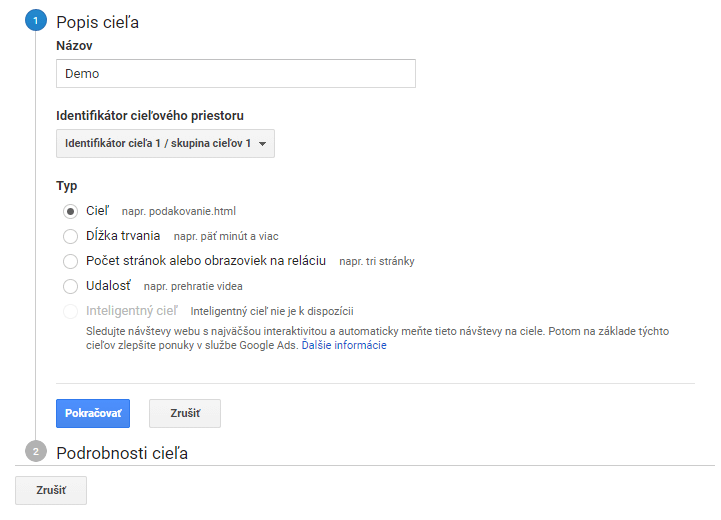Viewport: 721px width, 520px height.
Task: Click the step 1 circle icon
Action: click(x=36, y=21)
